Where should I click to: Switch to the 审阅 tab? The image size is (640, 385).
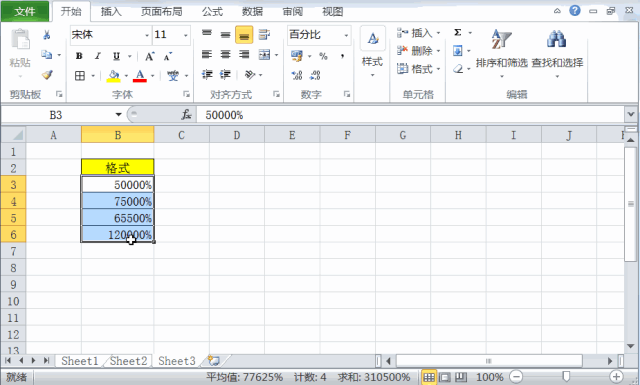coord(293,12)
